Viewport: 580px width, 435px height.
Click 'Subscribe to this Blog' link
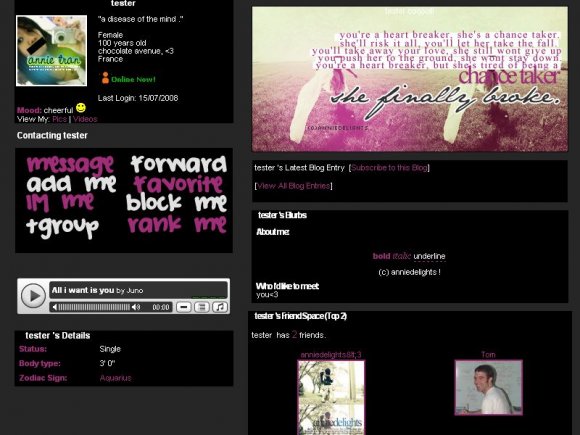(389, 168)
